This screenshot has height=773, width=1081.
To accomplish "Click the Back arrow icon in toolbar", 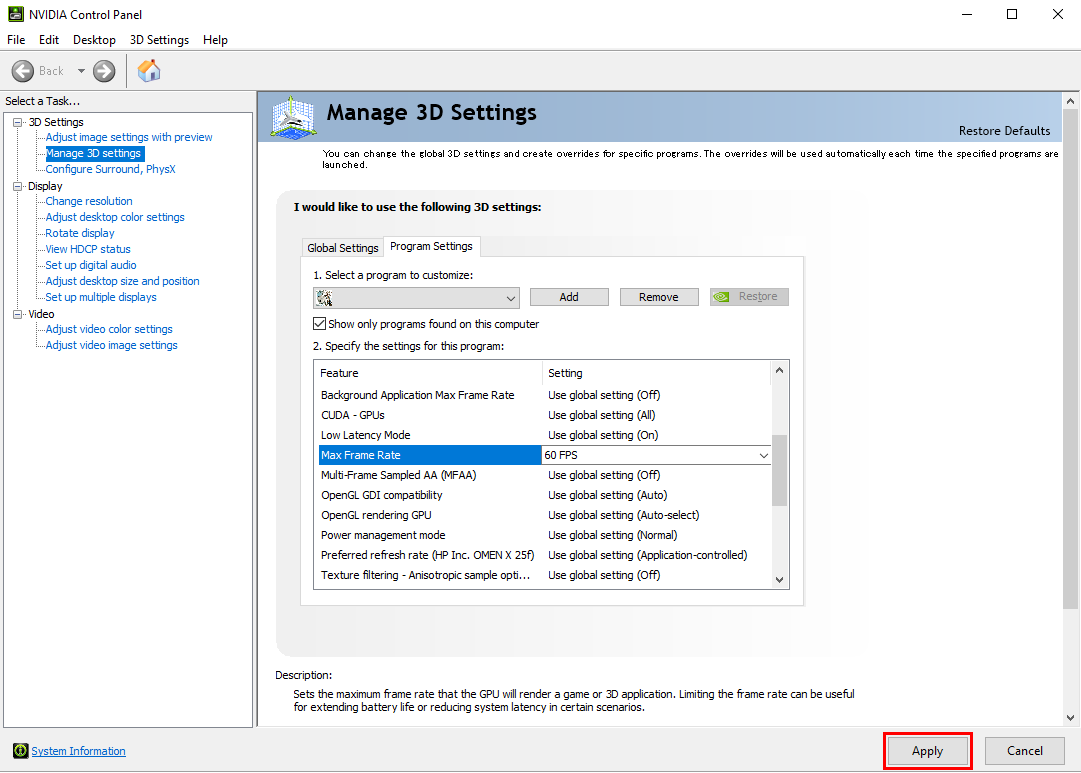I will point(23,71).
